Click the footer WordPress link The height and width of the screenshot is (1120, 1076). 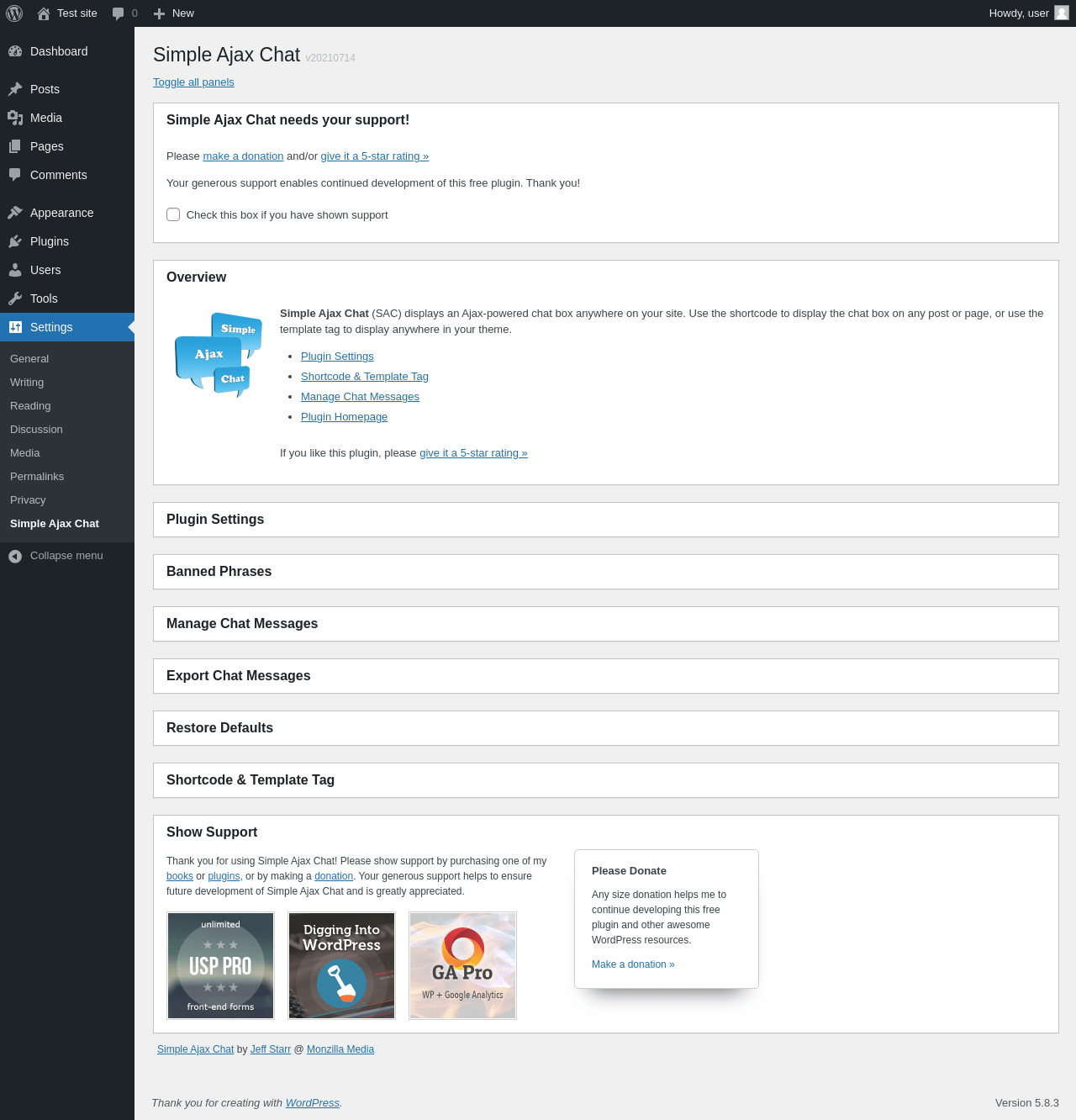[x=313, y=1103]
